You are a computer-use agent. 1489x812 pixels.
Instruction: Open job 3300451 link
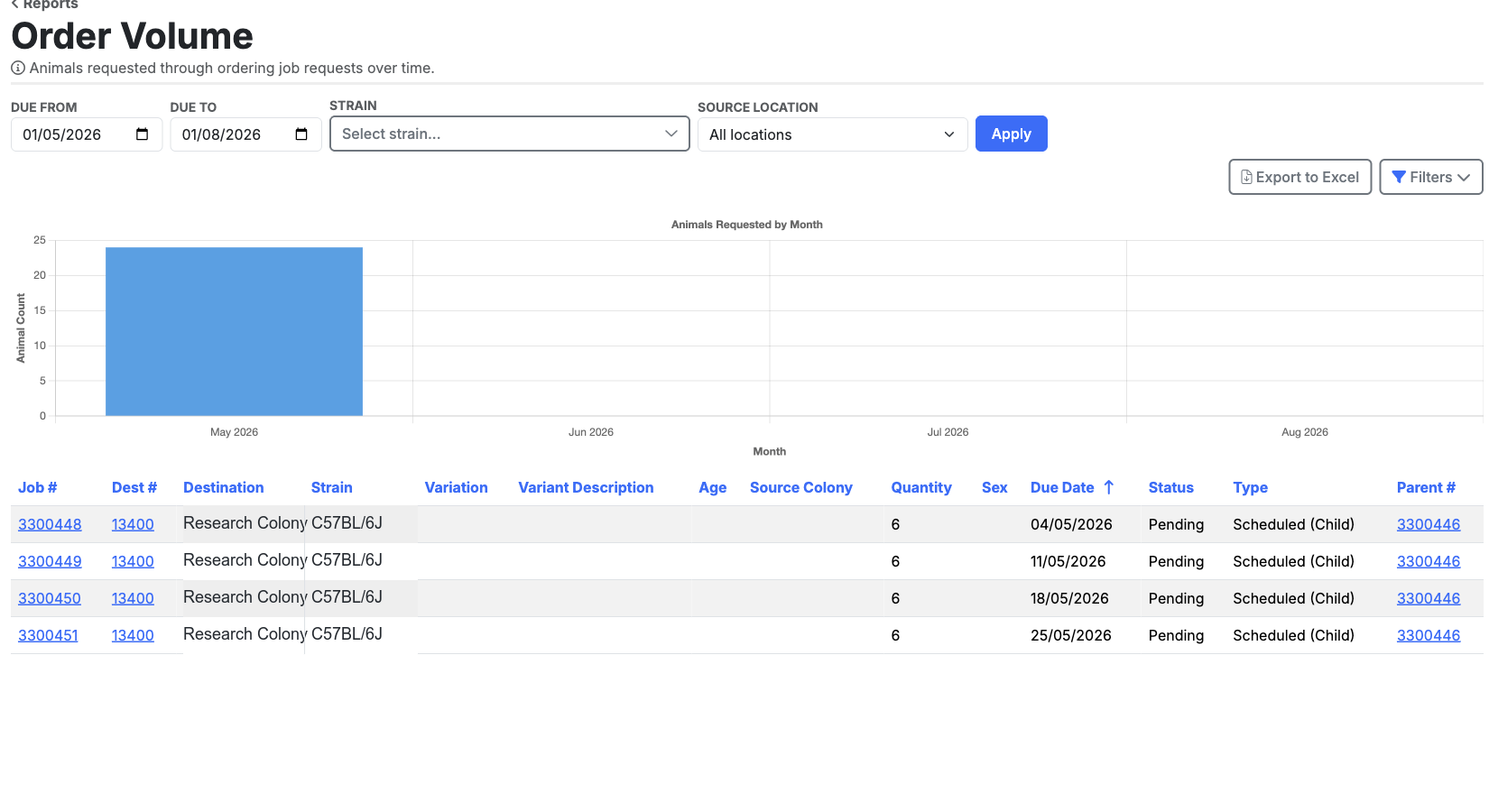[48, 635]
